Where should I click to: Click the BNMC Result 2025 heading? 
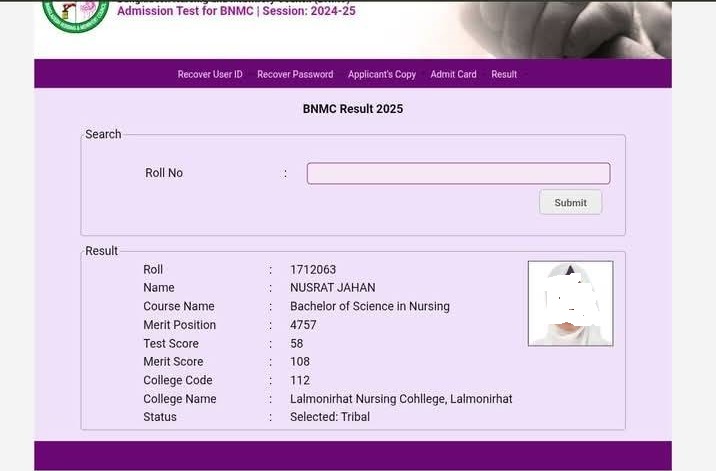(x=353, y=109)
